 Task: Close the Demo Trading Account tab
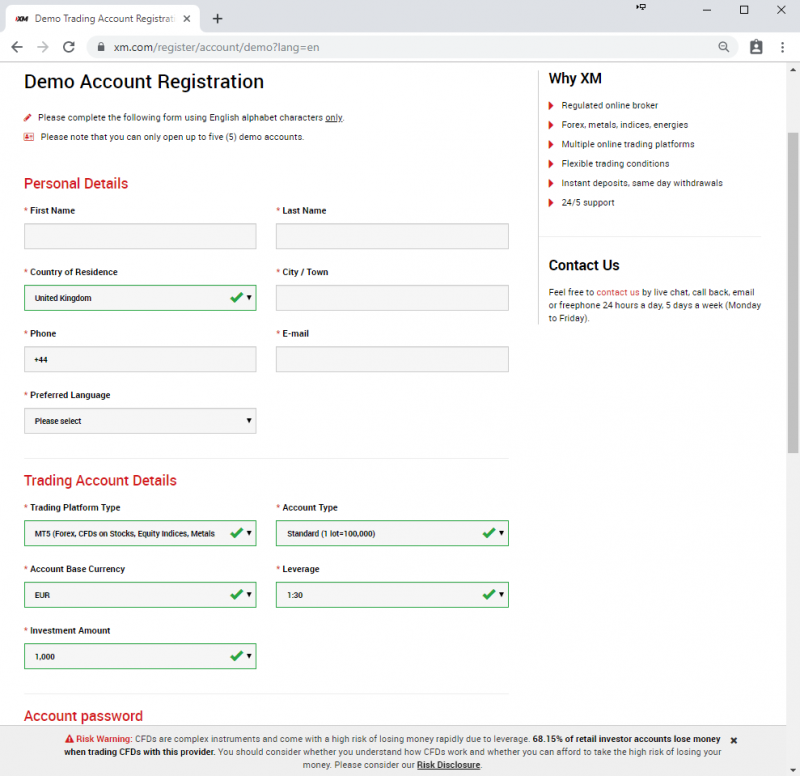pos(187,19)
